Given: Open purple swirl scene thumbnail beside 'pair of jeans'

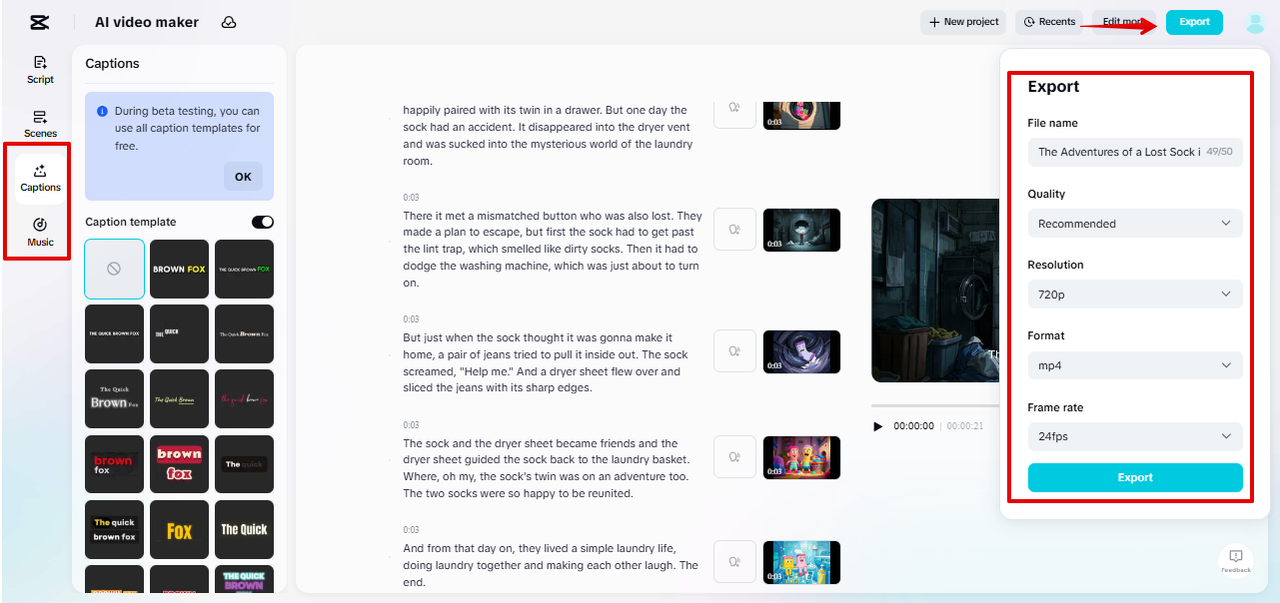Looking at the screenshot, I should pos(801,351).
